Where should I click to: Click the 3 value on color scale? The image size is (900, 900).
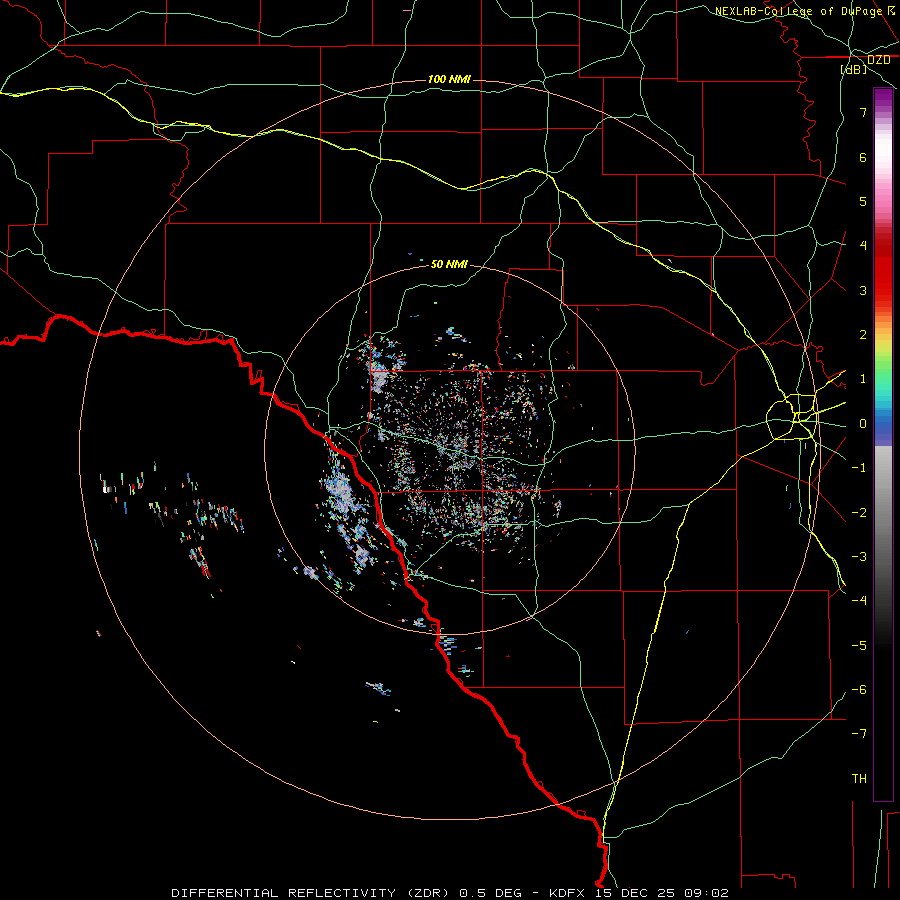point(863,290)
